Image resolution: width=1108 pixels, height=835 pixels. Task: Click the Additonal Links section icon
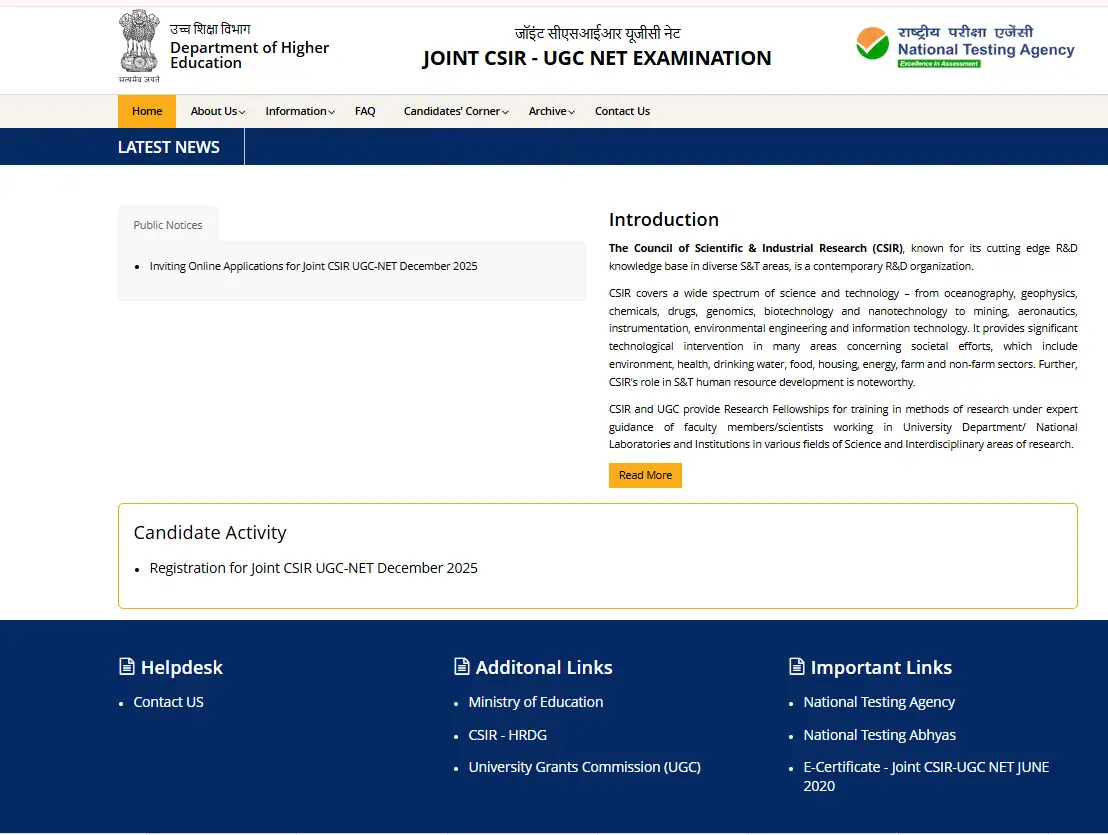click(461, 666)
